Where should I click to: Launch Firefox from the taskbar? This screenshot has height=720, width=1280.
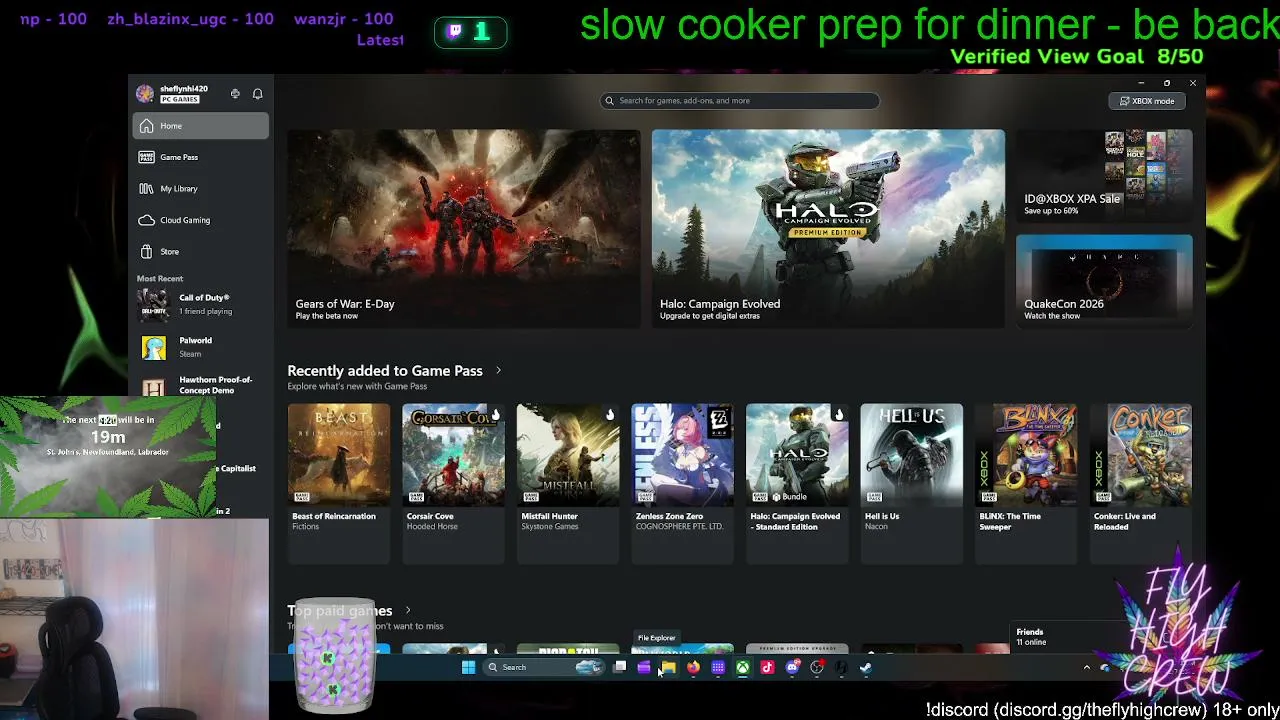click(x=693, y=668)
